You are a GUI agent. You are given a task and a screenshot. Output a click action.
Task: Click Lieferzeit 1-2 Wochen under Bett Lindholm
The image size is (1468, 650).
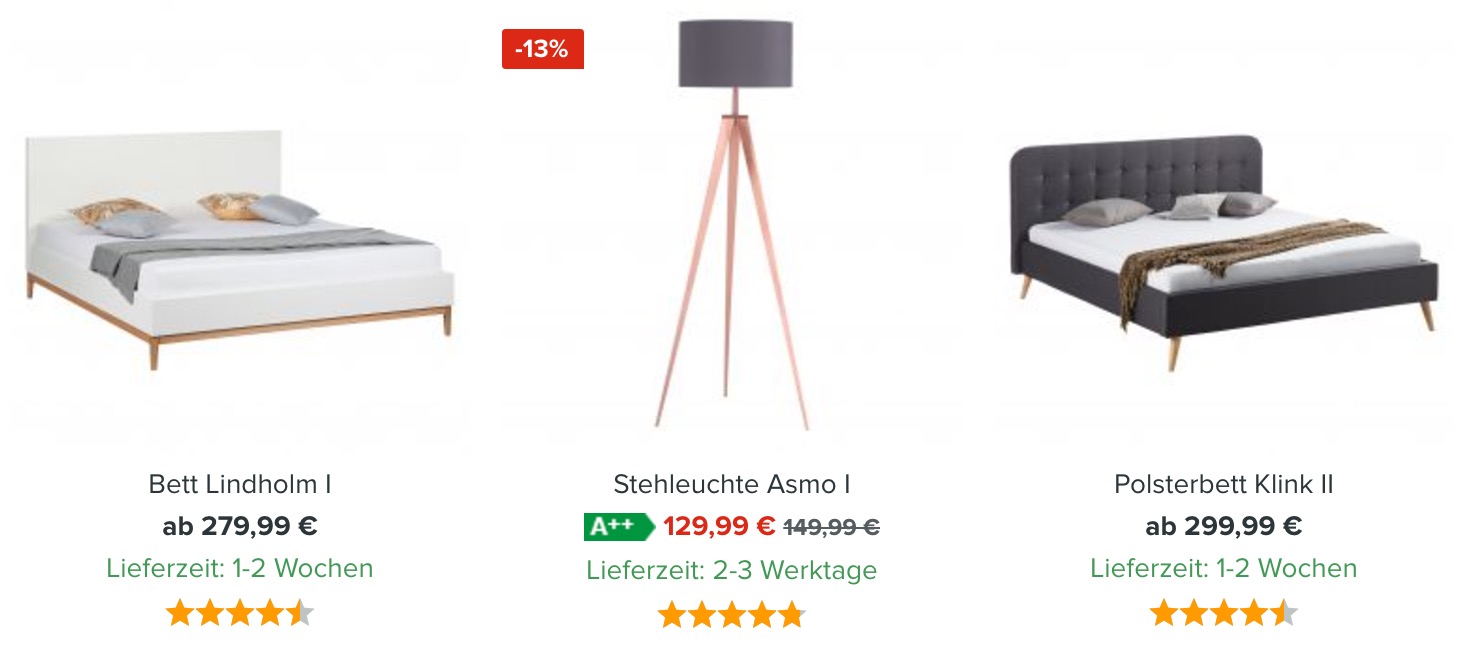[240, 568]
